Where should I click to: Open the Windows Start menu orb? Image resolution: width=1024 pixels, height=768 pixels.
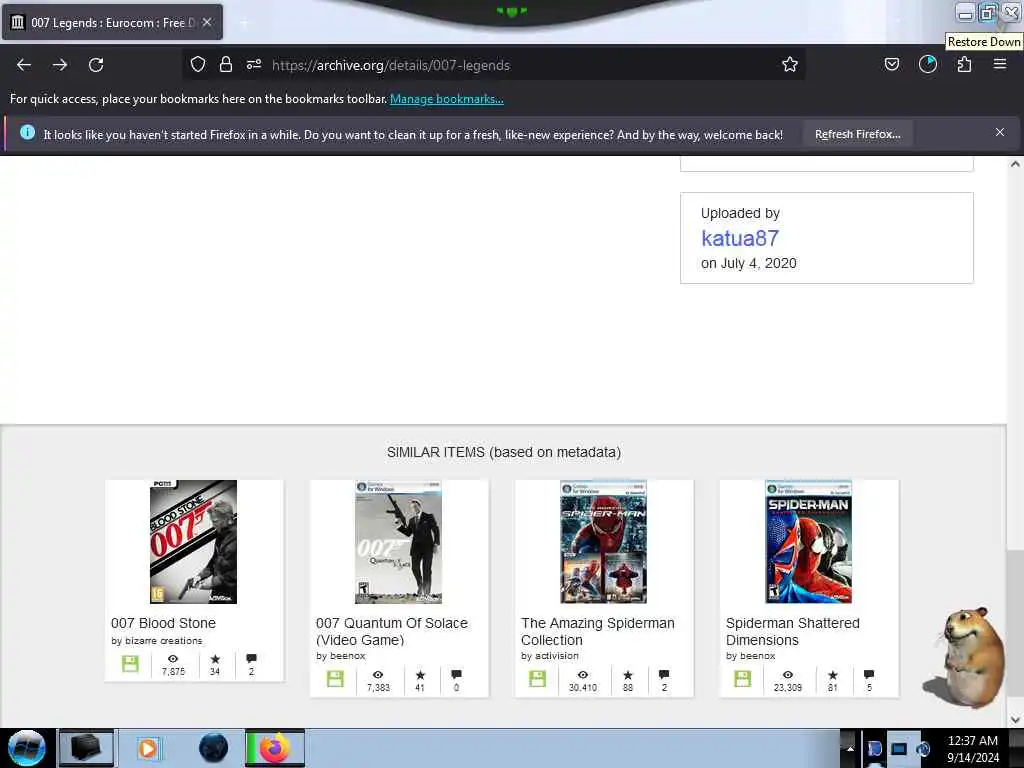(27, 748)
